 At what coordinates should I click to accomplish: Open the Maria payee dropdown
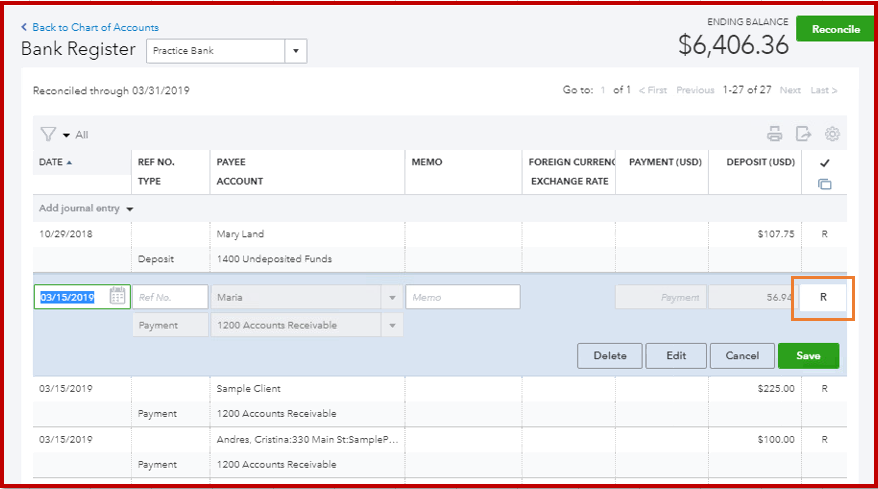click(392, 297)
